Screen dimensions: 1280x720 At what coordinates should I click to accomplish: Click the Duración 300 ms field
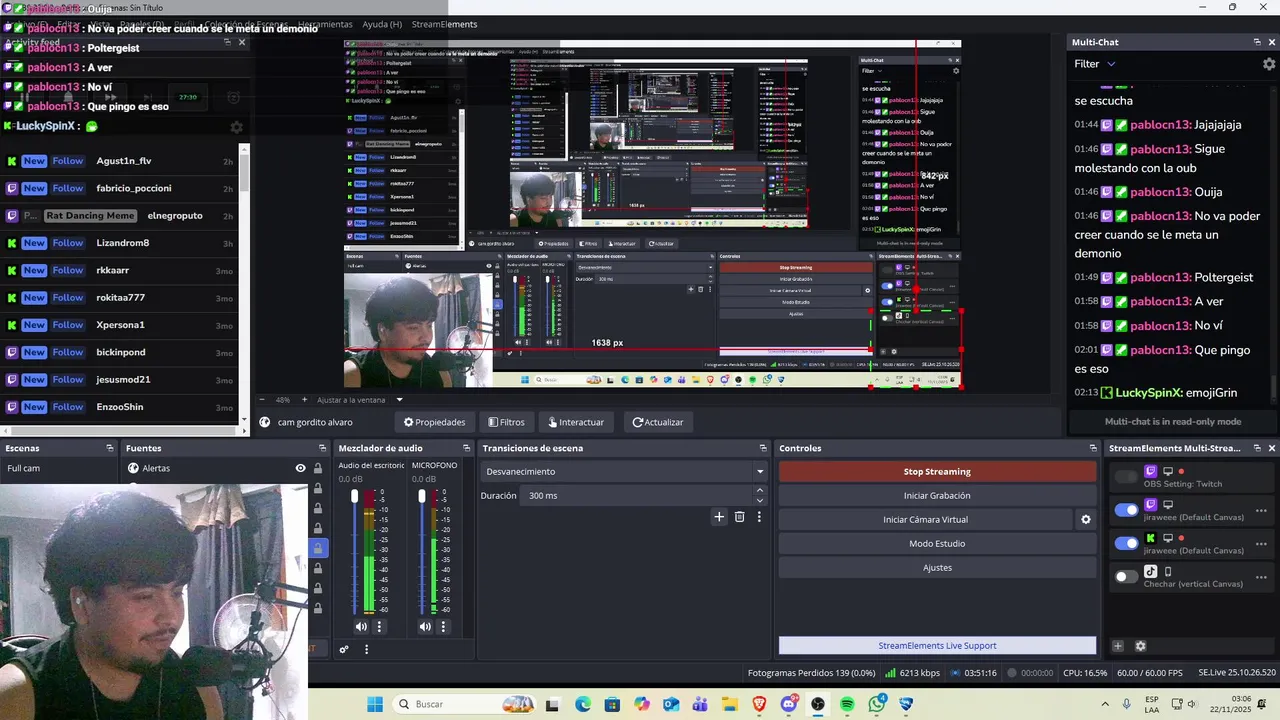pyautogui.click(x=637, y=496)
